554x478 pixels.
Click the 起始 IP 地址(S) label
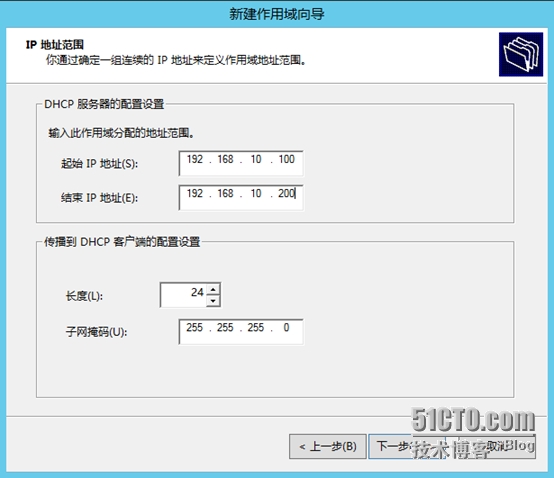point(99,164)
